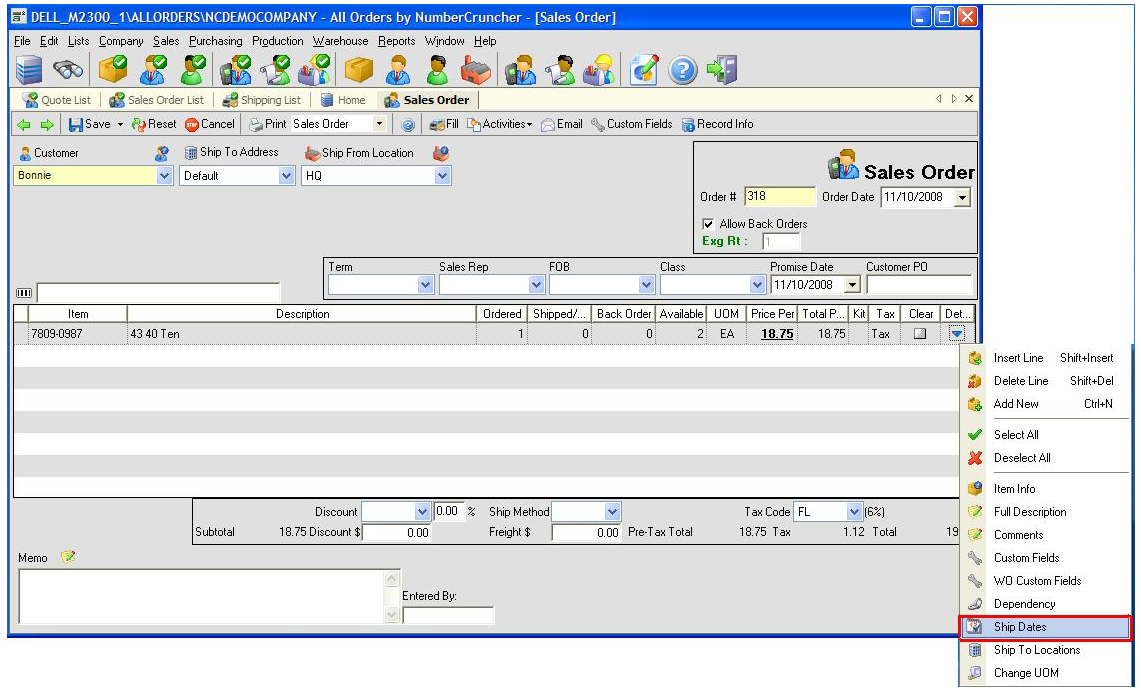This screenshot has width=1141, height=691.
Task: Expand the Class dropdown
Action: point(757,285)
